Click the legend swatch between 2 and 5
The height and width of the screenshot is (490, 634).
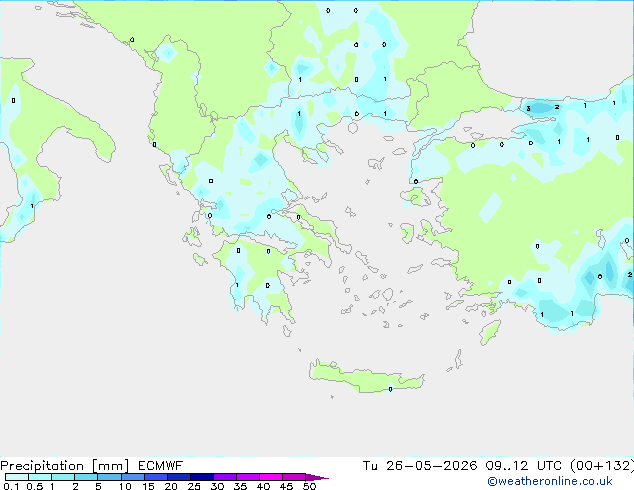87,477
